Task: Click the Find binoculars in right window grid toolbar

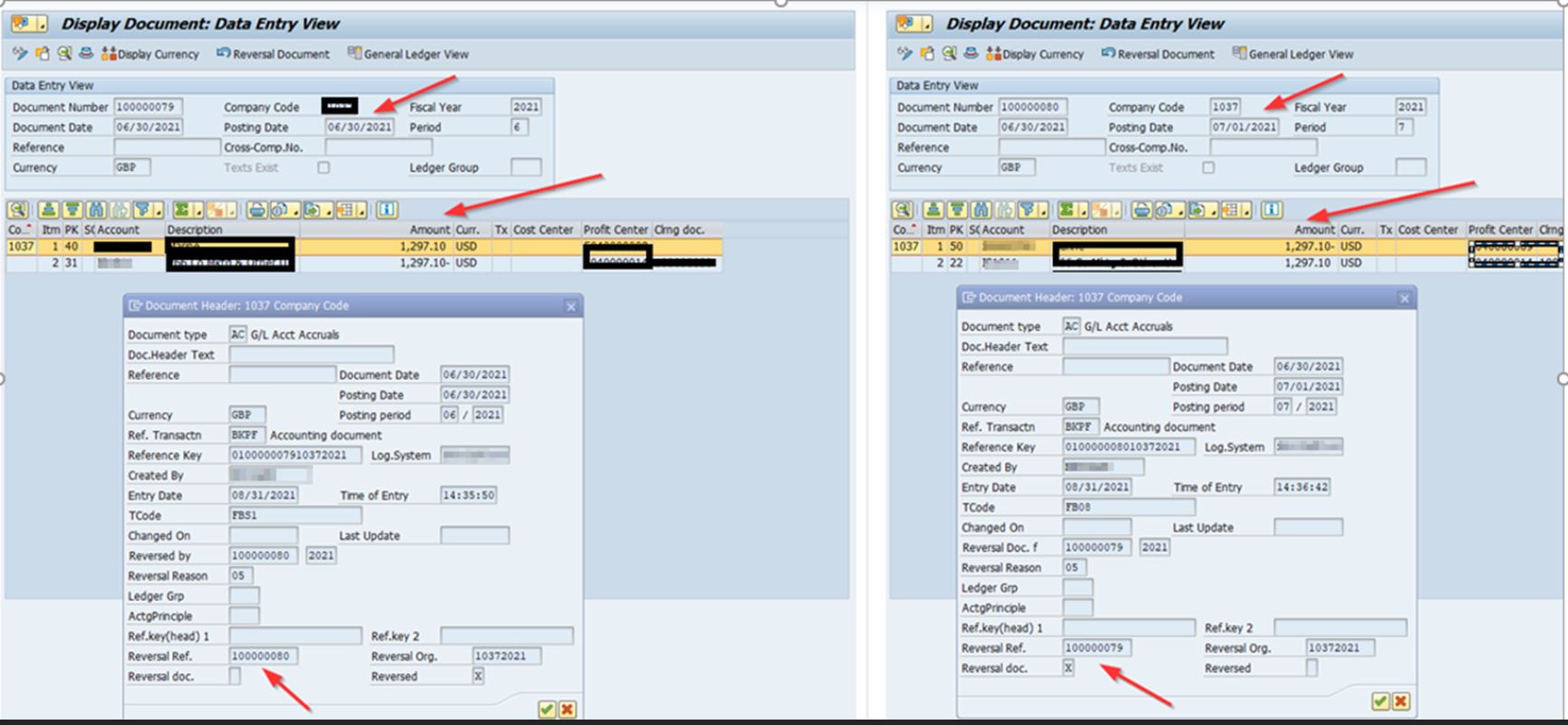Action: click(x=981, y=210)
